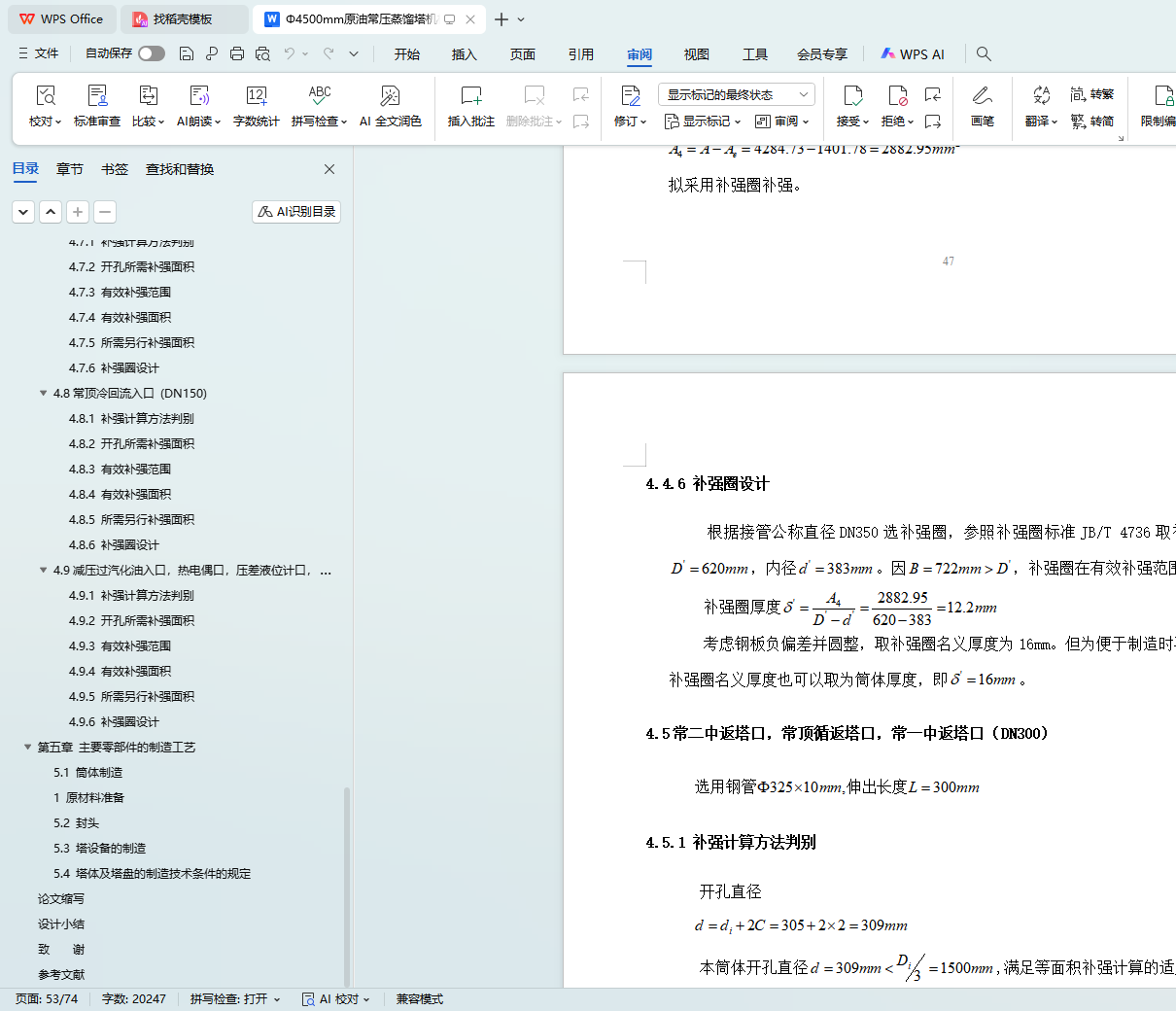Select the 画笔 pen tool
This screenshot has height=1011, width=1176.
[x=982, y=96]
